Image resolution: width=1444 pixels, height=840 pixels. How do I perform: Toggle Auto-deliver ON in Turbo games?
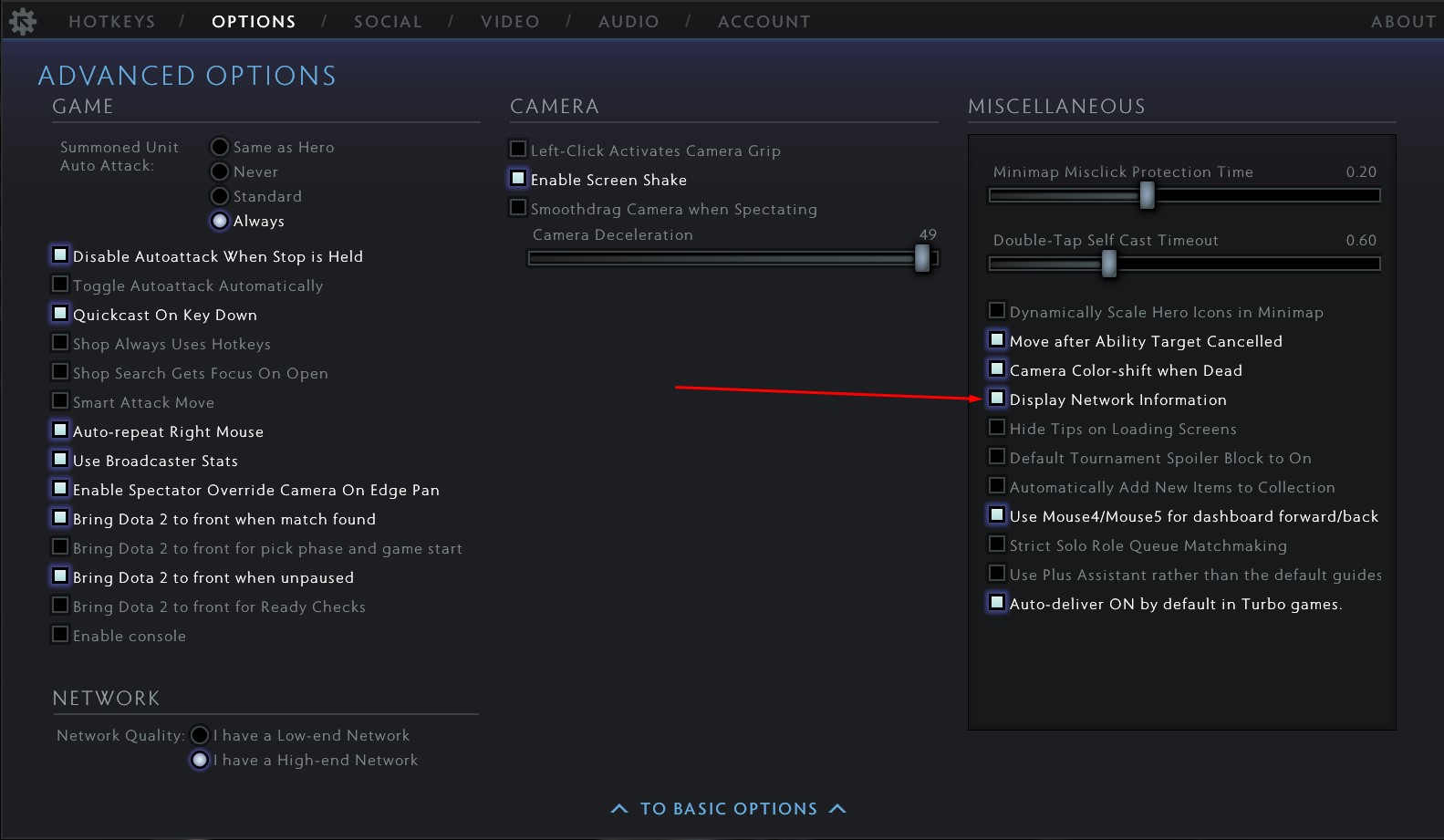997,603
